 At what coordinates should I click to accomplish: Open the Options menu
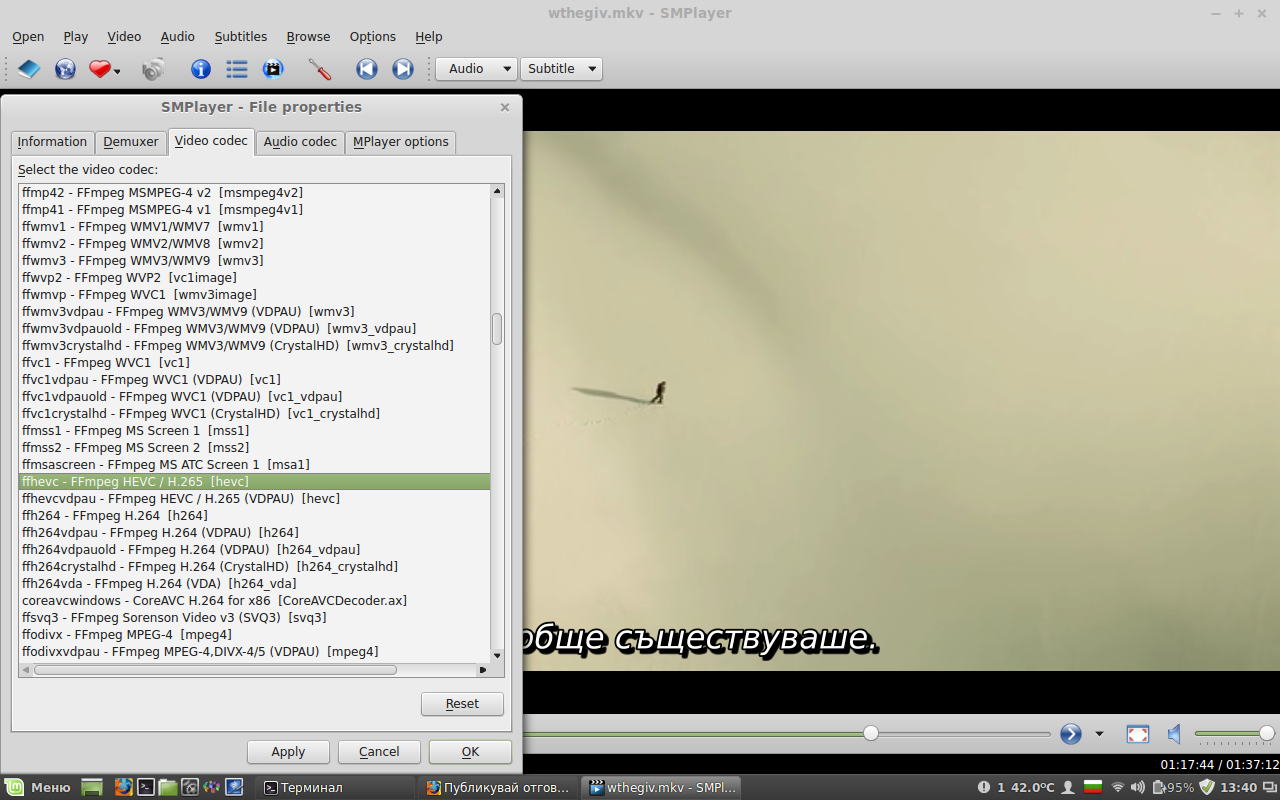coord(373,37)
